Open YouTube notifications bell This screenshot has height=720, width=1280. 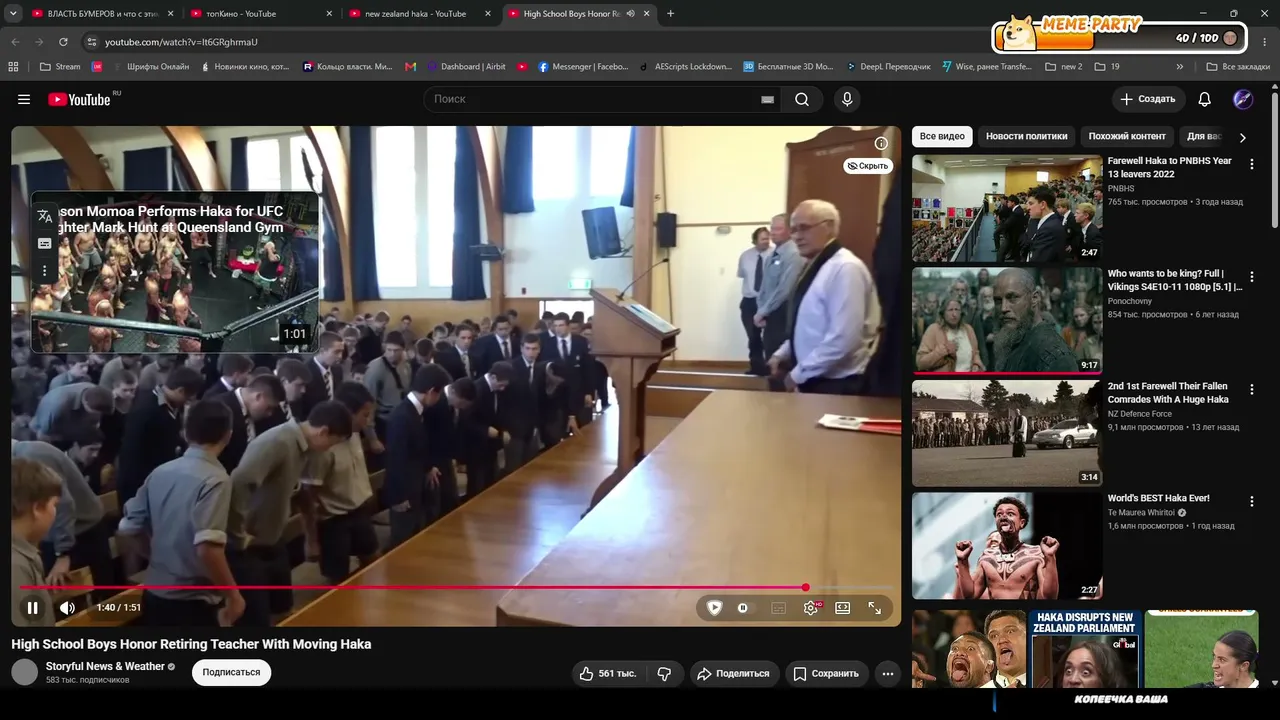1204,99
